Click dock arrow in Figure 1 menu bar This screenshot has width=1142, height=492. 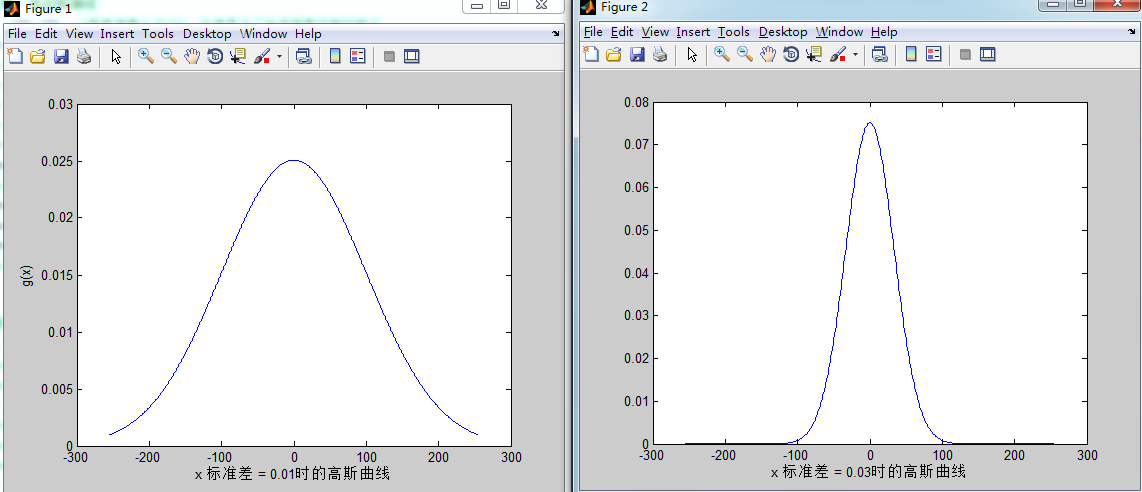coord(556,33)
